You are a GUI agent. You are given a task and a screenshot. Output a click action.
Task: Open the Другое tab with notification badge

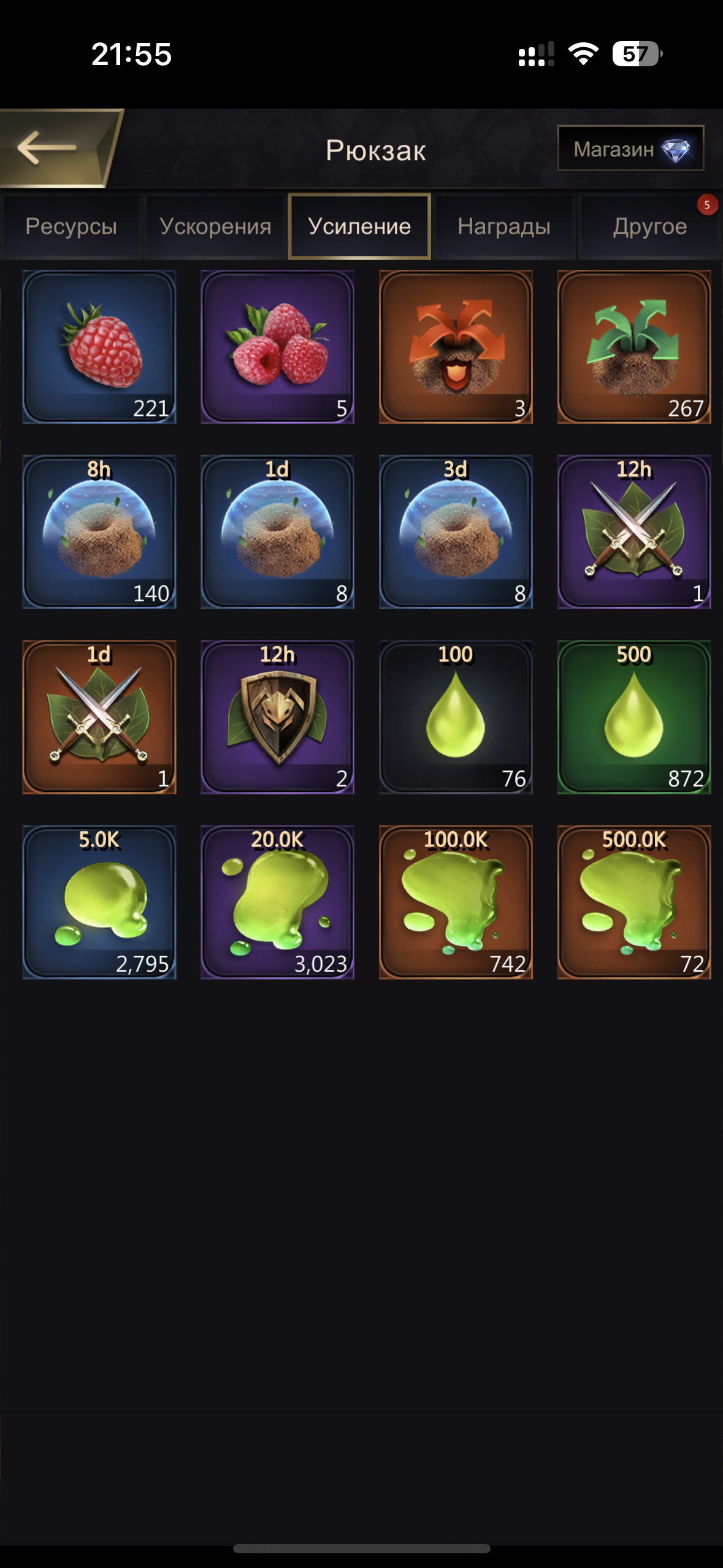tap(650, 227)
